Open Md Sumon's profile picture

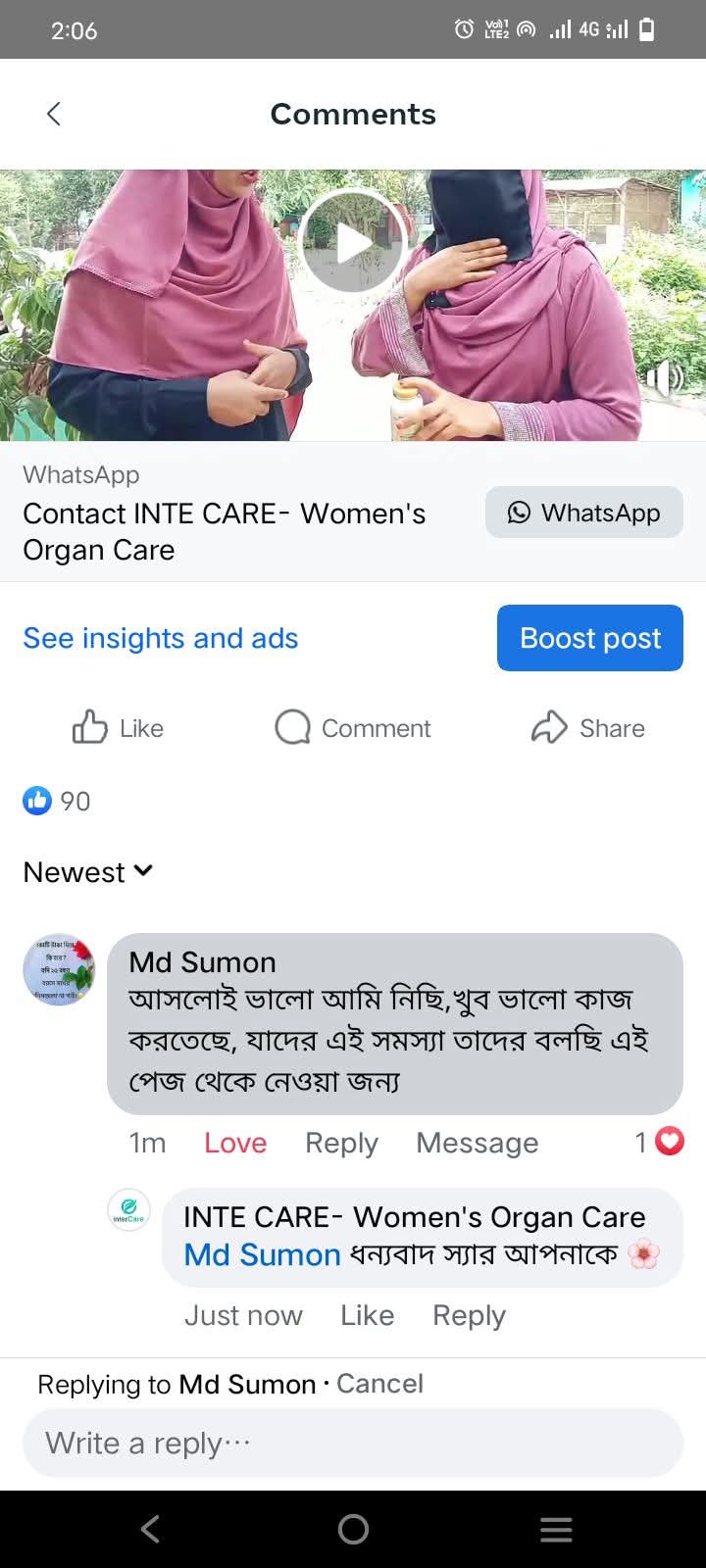[59, 969]
